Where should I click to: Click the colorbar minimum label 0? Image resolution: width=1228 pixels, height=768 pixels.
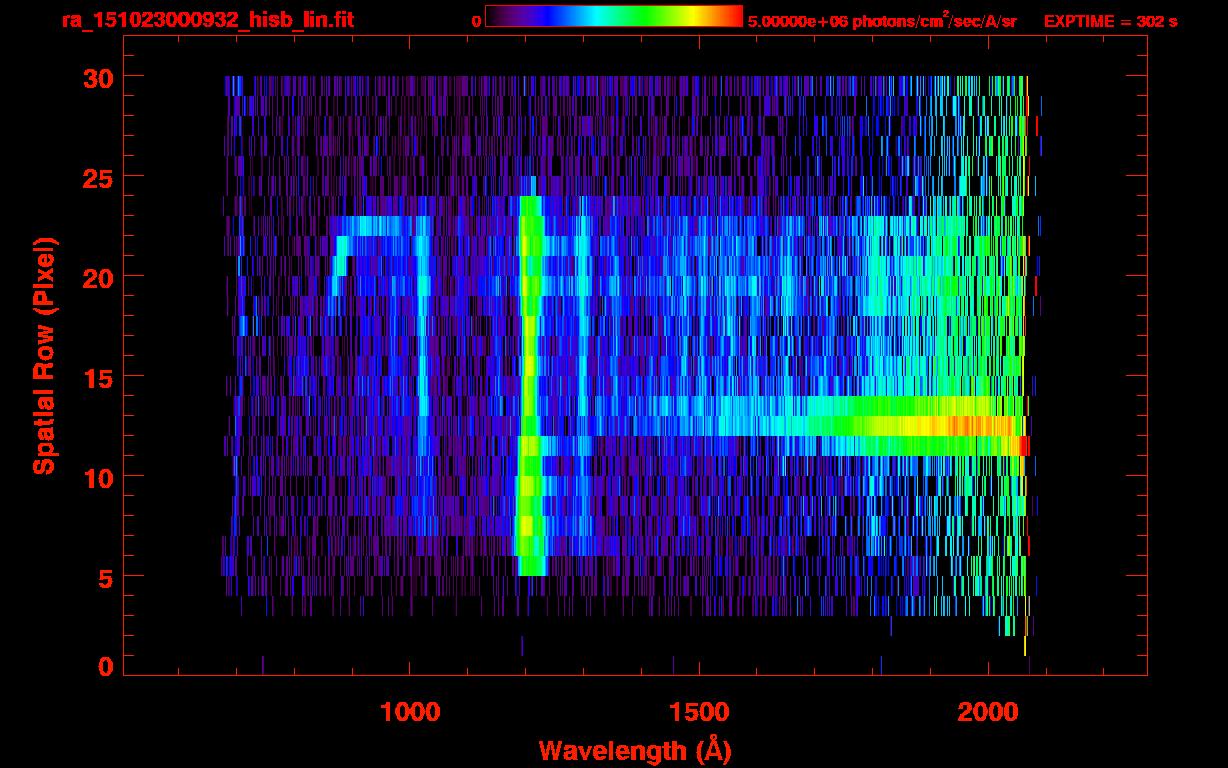coord(476,21)
